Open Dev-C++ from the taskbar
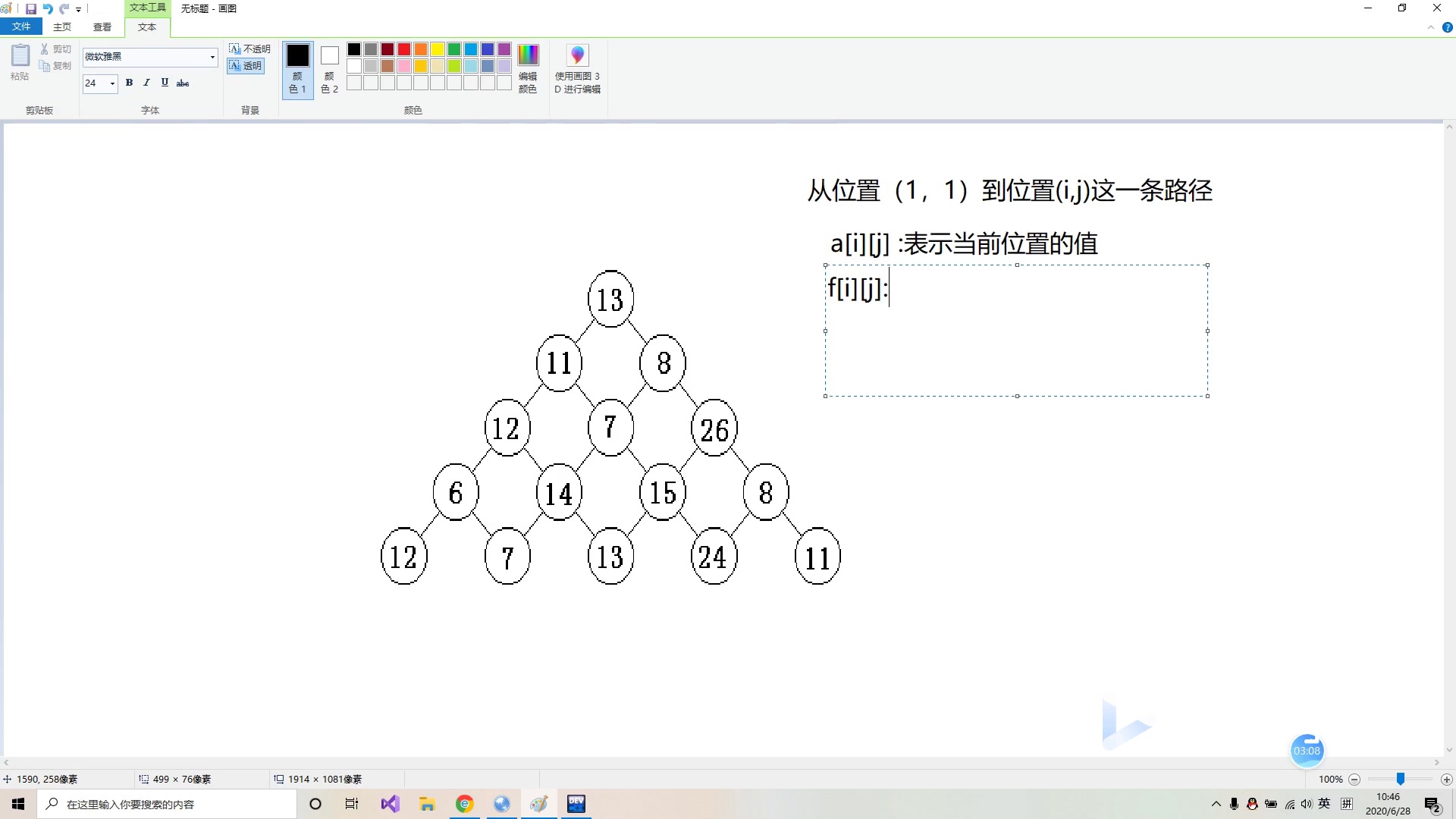 pos(576,804)
